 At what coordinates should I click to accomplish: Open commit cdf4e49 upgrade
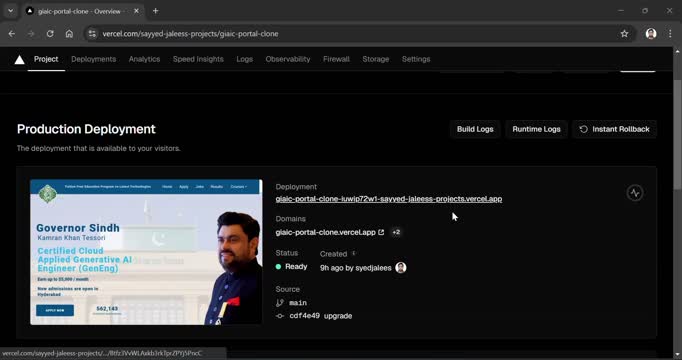point(321,316)
